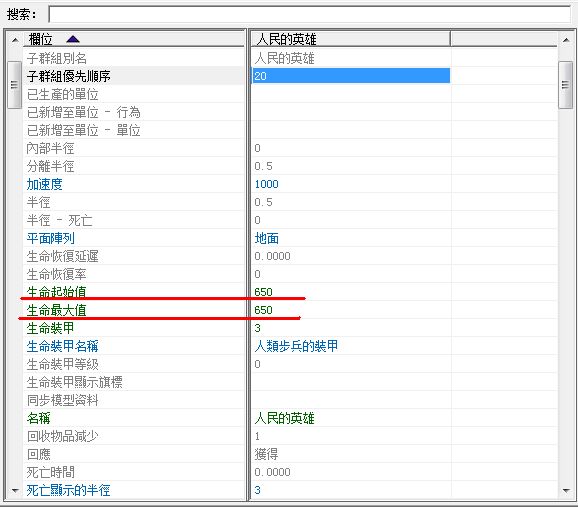The image size is (578, 507).
Task: Select the 分離半徑 field
Action: (133, 166)
